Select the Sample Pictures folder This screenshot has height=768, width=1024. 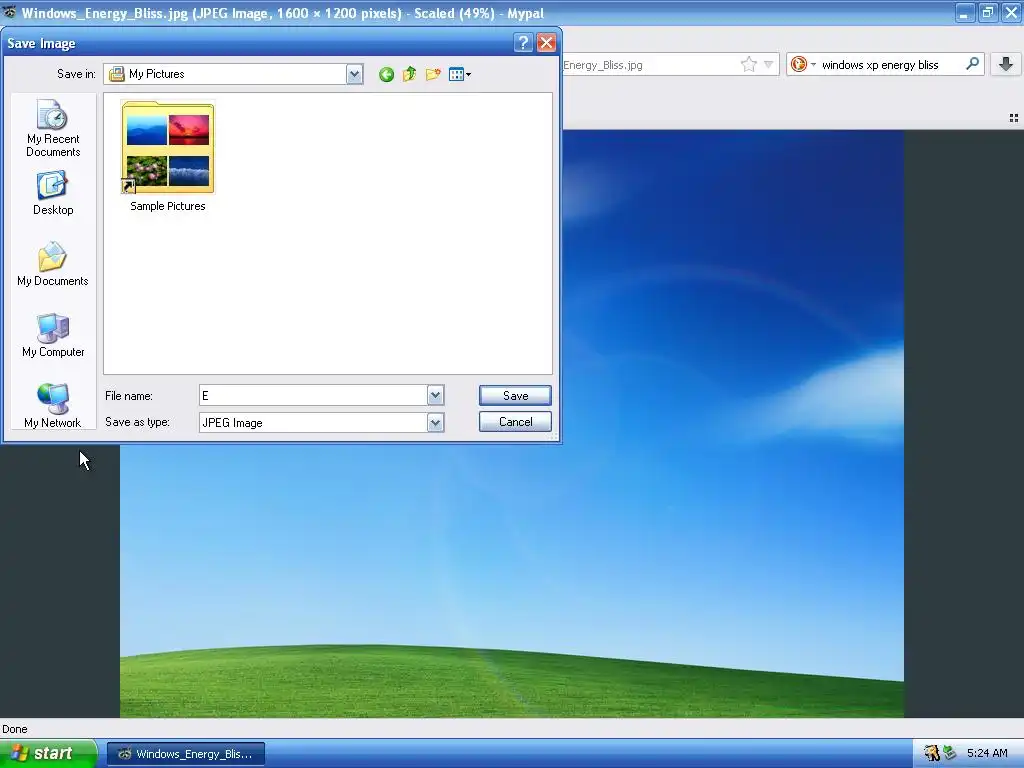(x=168, y=157)
